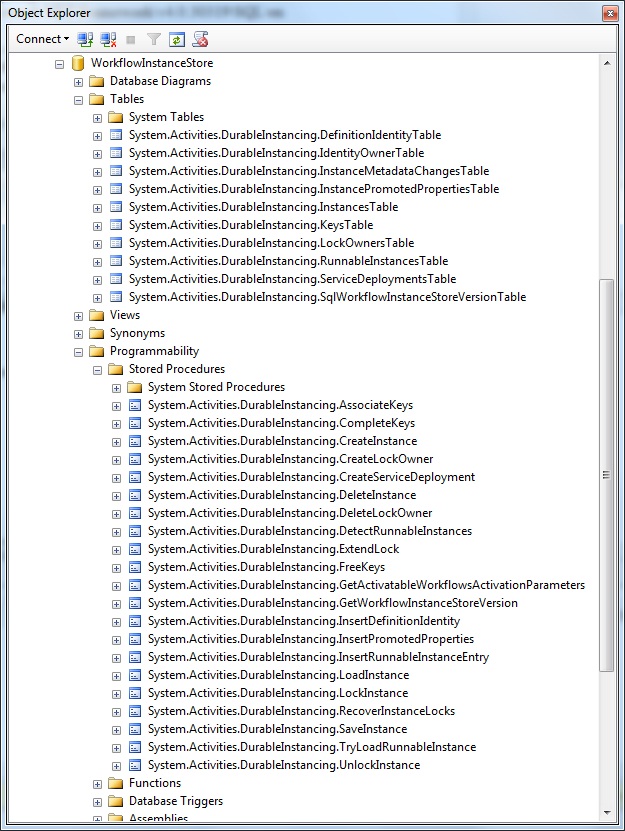Expand the KeysTable table node
The width and height of the screenshot is (625, 831).
pos(98,226)
